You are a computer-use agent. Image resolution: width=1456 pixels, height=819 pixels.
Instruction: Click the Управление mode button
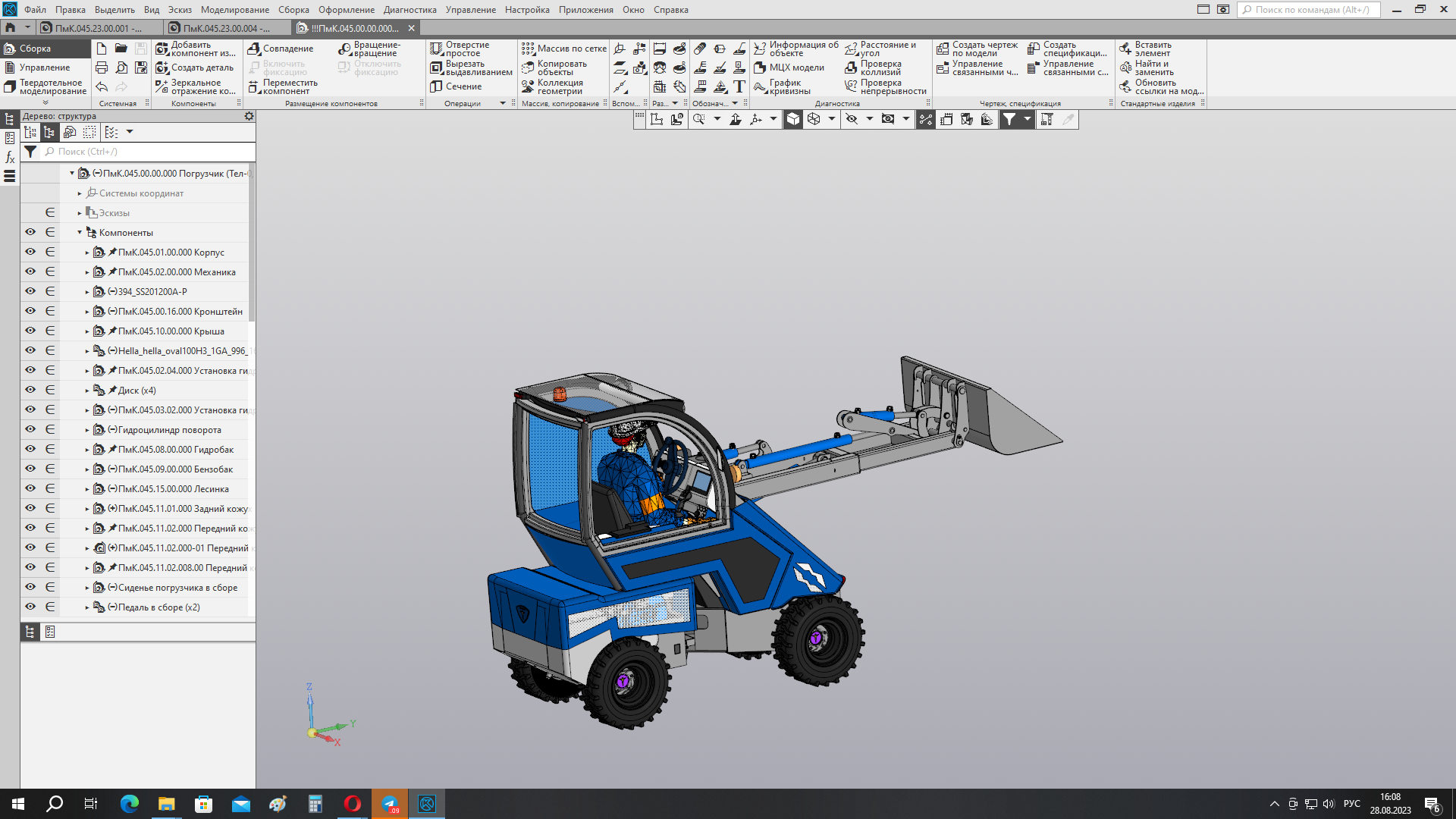point(44,67)
